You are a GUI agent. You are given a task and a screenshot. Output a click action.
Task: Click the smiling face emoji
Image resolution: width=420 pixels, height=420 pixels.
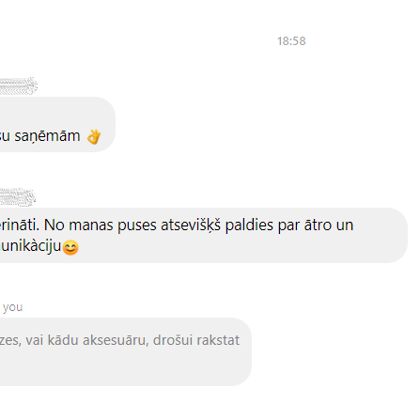point(70,248)
